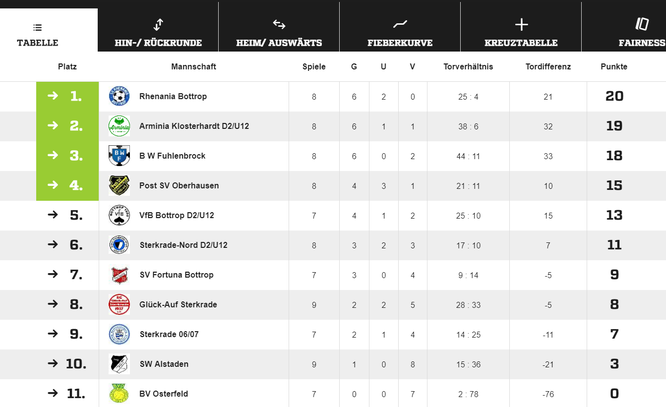Click the SW Alstaden black-white crest
This screenshot has width=666, height=407.
119,364
